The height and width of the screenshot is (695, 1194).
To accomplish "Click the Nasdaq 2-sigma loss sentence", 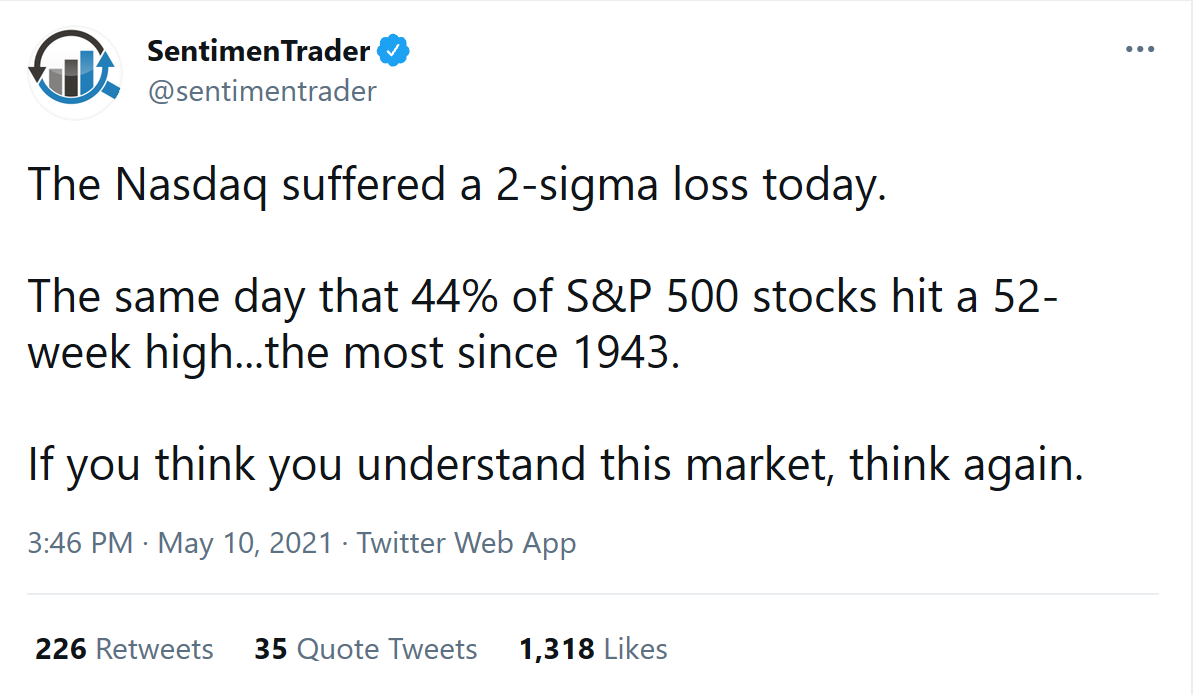I will point(457,185).
